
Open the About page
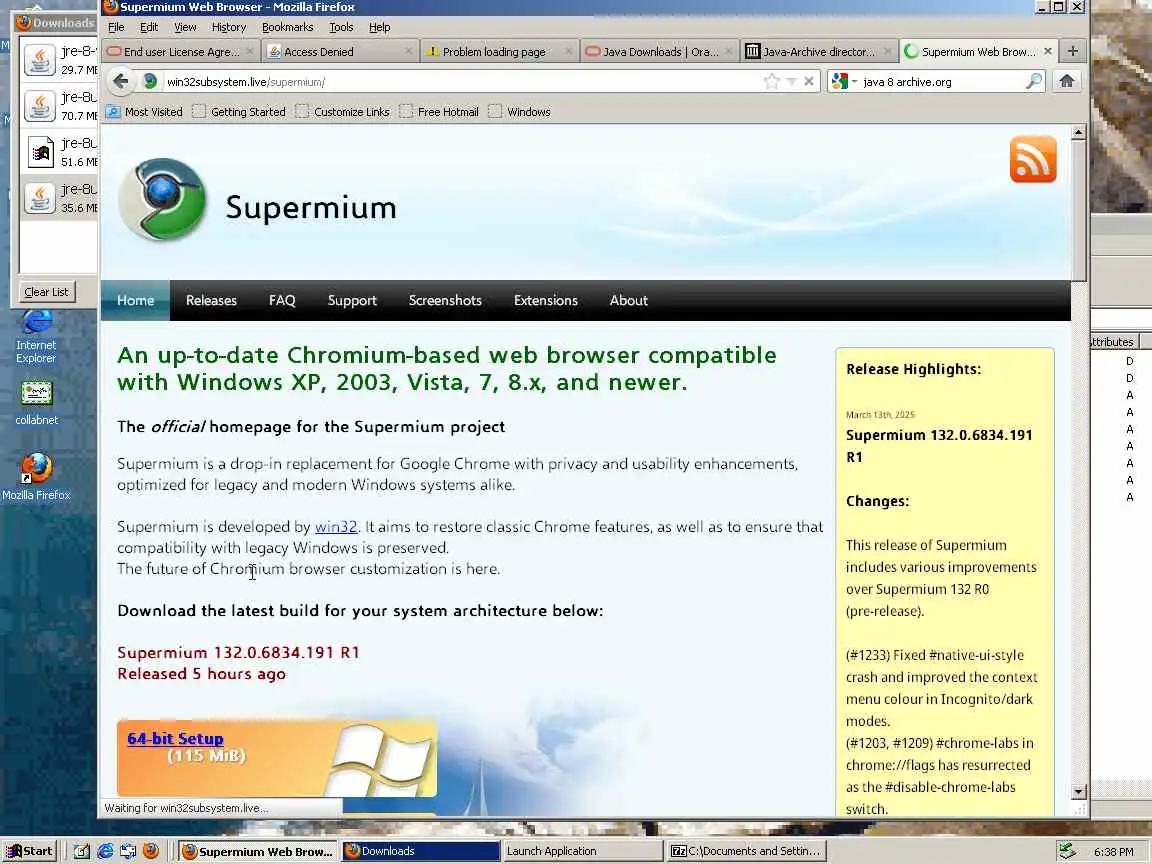628,300
